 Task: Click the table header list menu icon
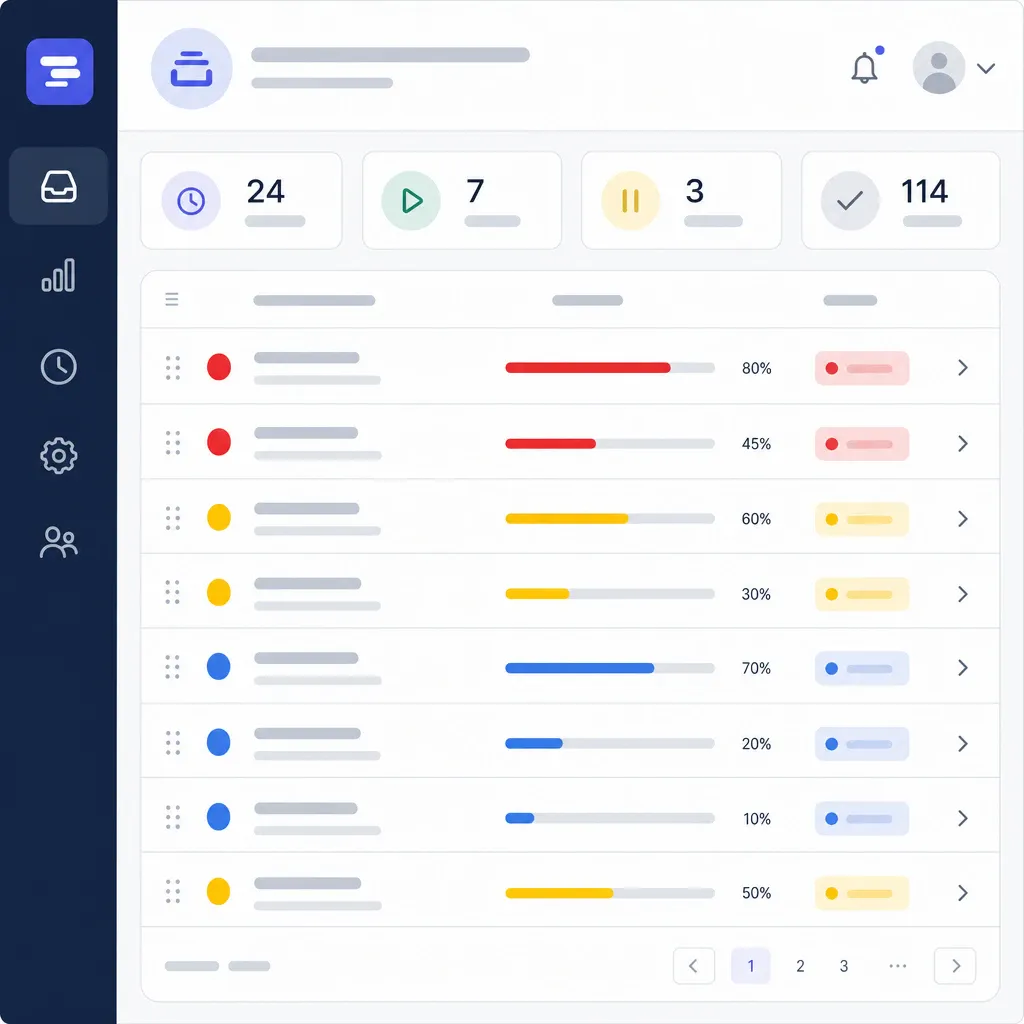click(x=172, y=299)
